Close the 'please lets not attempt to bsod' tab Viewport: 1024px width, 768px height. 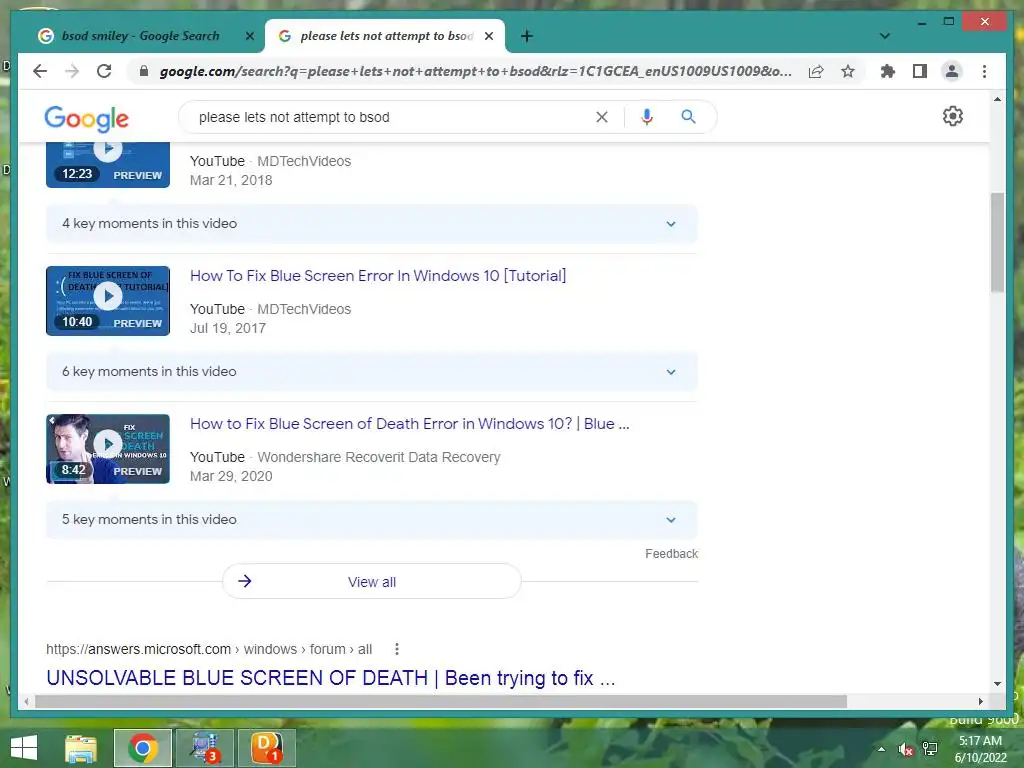click(488, 36)
